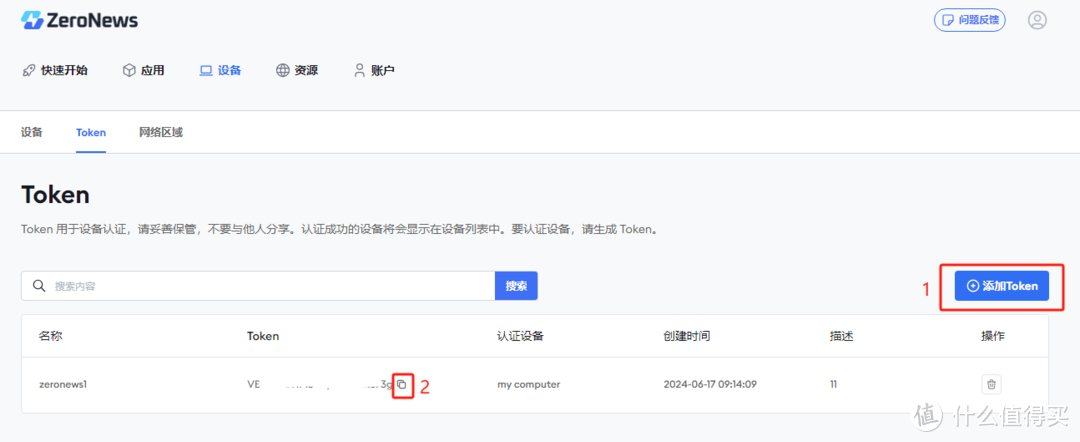
Task: Click the 添加Token button
Action: pos(1001,286)
